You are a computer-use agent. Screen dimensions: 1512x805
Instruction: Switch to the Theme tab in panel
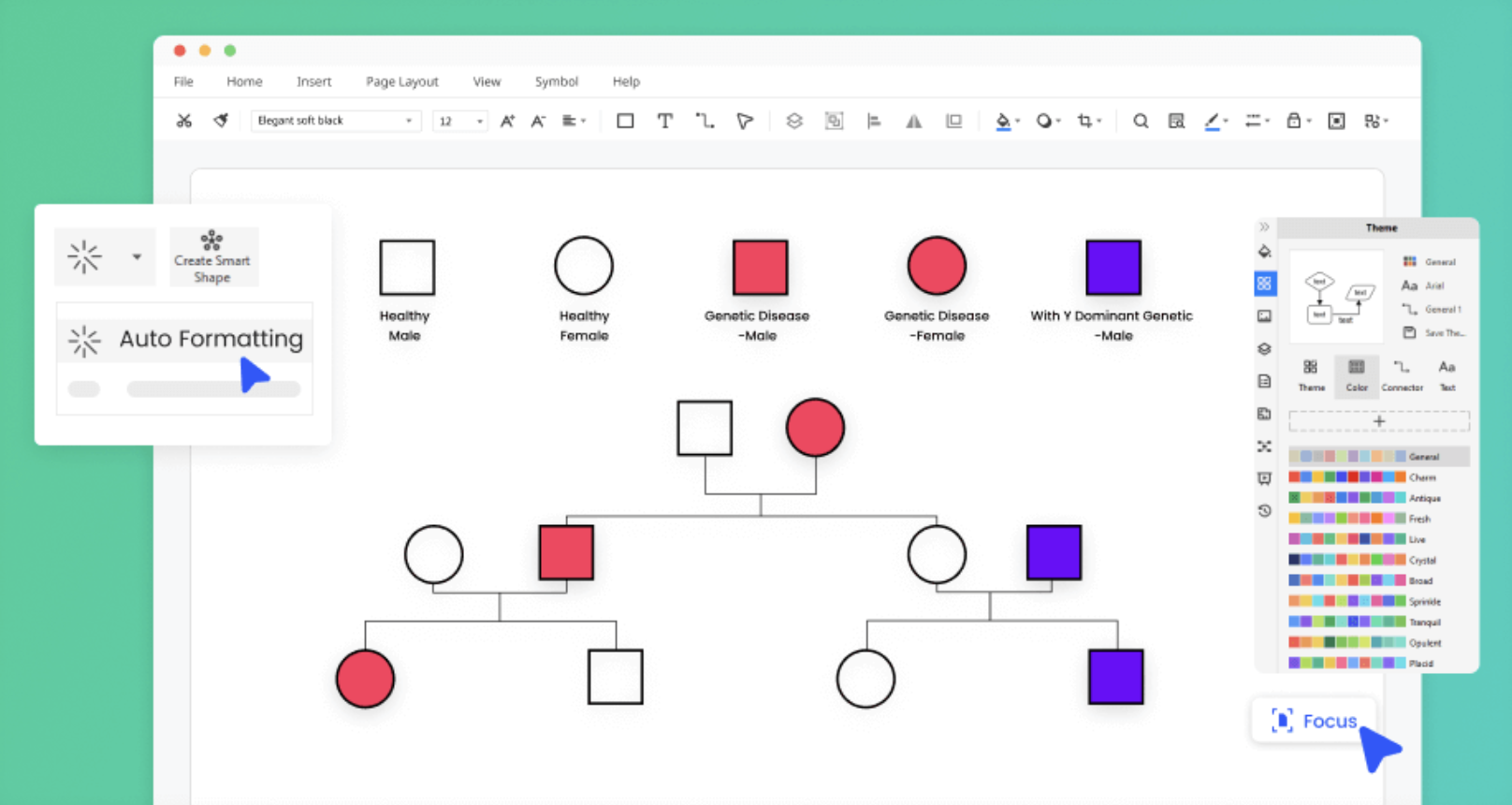coord(1311,375)
